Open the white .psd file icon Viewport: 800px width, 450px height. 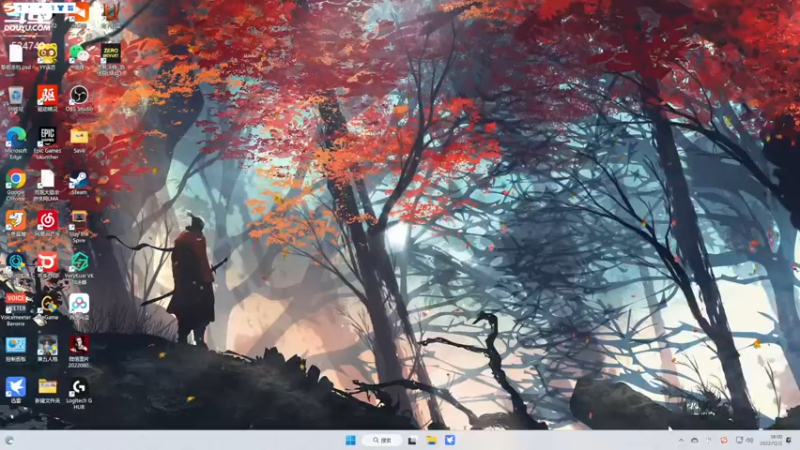coord(16,54)
